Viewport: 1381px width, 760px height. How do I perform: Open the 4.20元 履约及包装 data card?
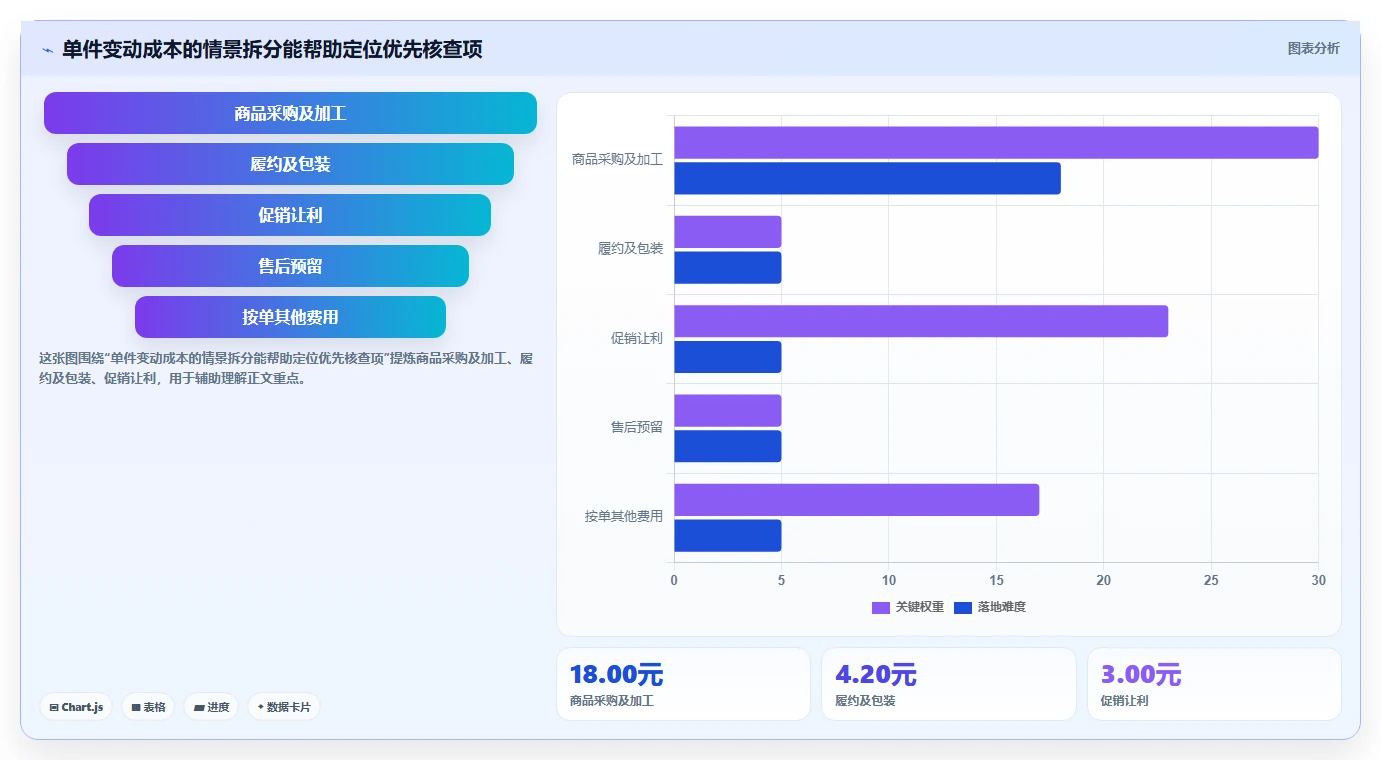(x=948, y=684)
